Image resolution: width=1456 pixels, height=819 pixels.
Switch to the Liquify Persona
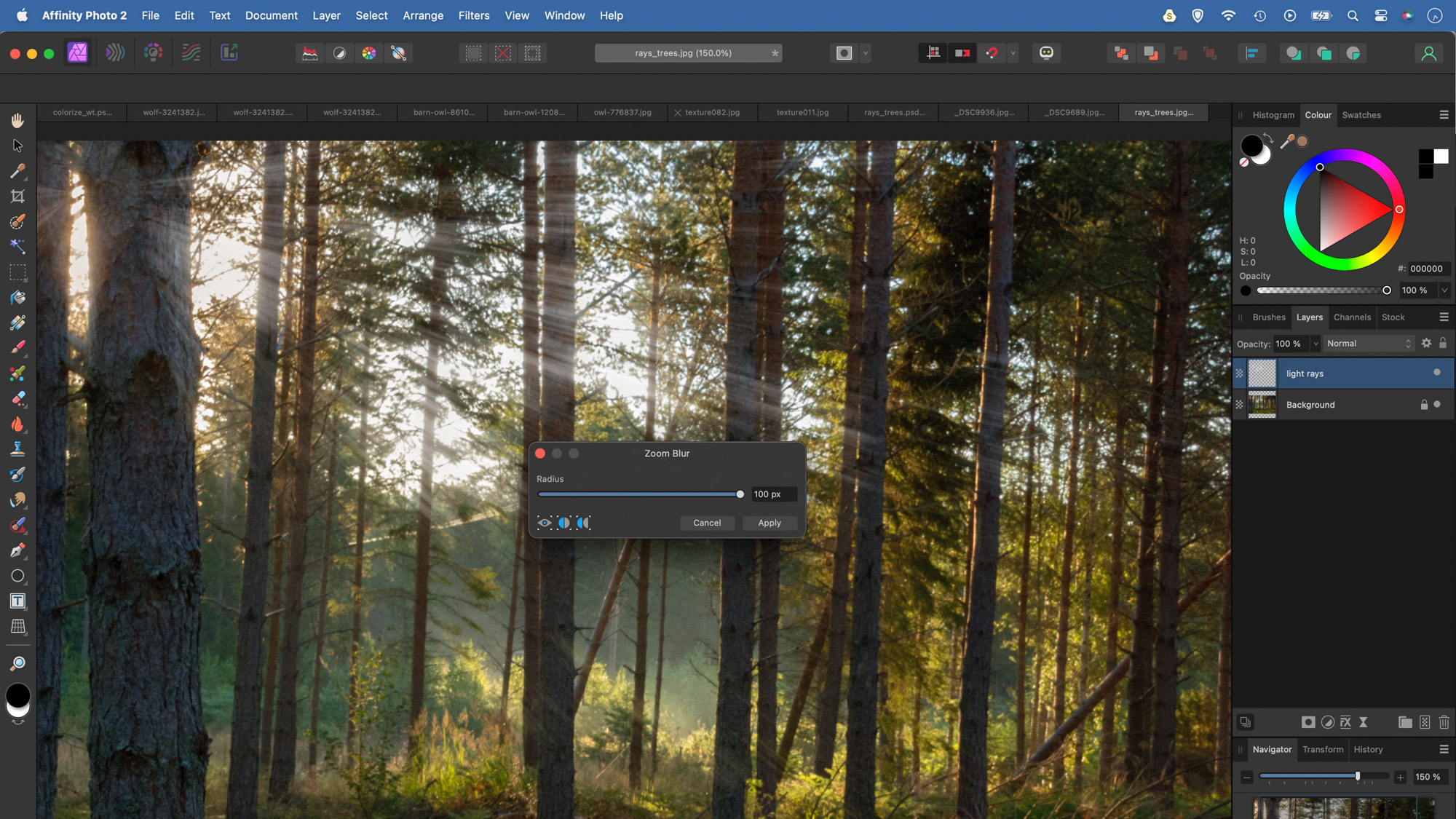coord(115,52)
